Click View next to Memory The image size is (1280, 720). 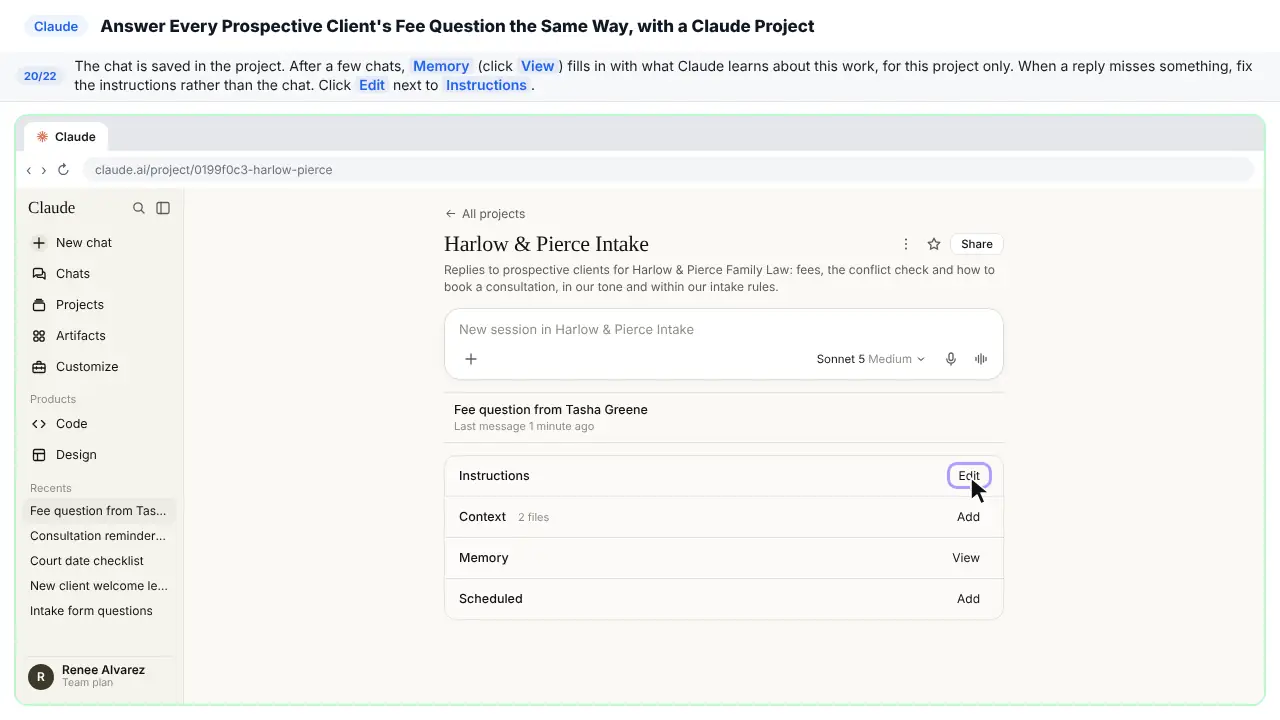966,558
